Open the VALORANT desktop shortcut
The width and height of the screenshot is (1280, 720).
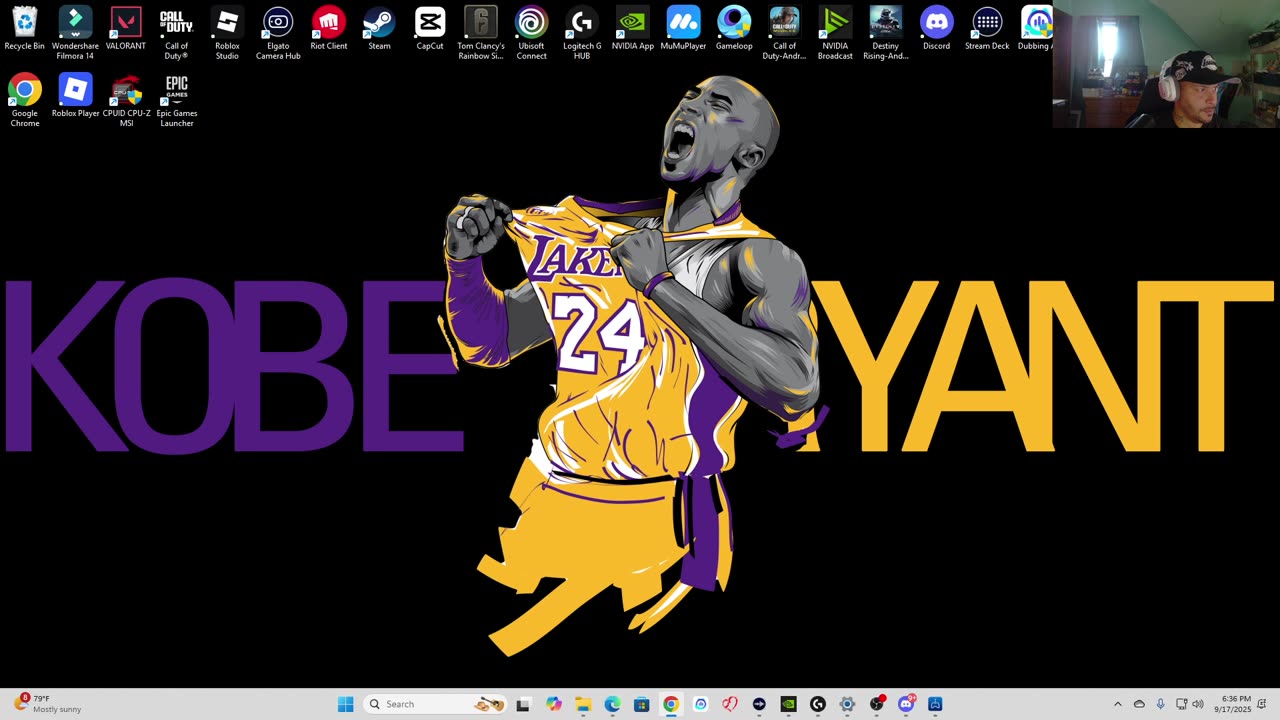pos(126,28)
